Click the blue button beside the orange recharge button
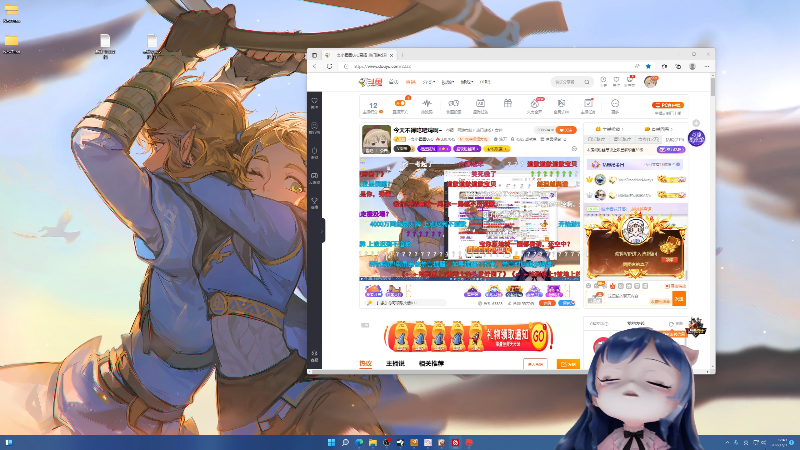Image resolution: width=800 pixels, height=450 pixels. (x=566, y=303)
